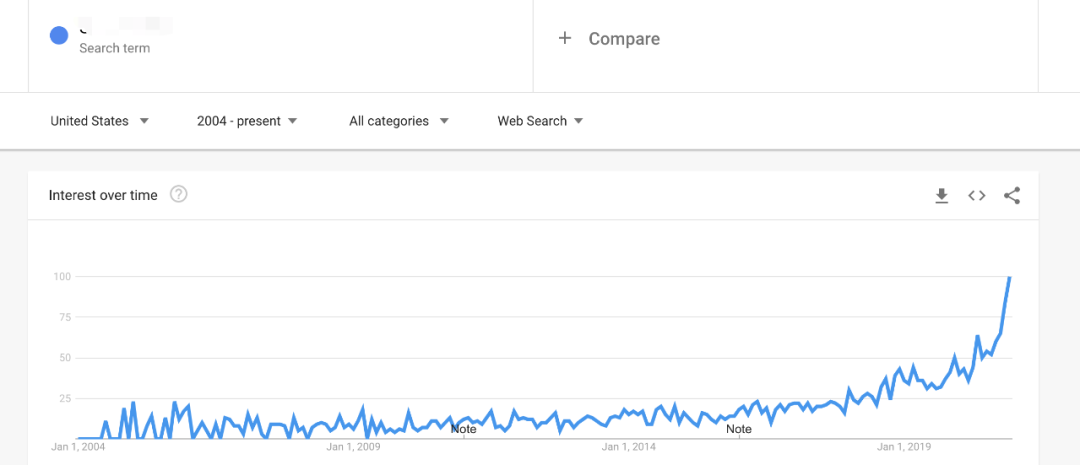This screenshot has height=465, width=1080.
Task: Click the Jan 1, 2009 axis label
Action: (x=355, y=447)
